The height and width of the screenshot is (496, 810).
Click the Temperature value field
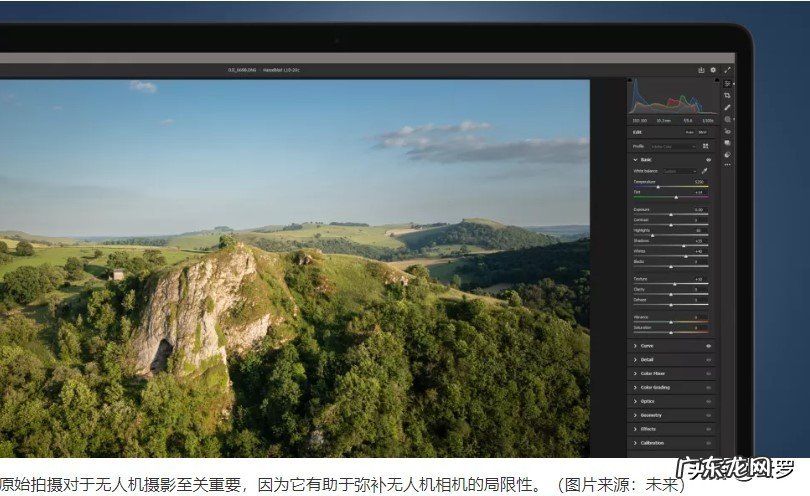pos(699,182)
